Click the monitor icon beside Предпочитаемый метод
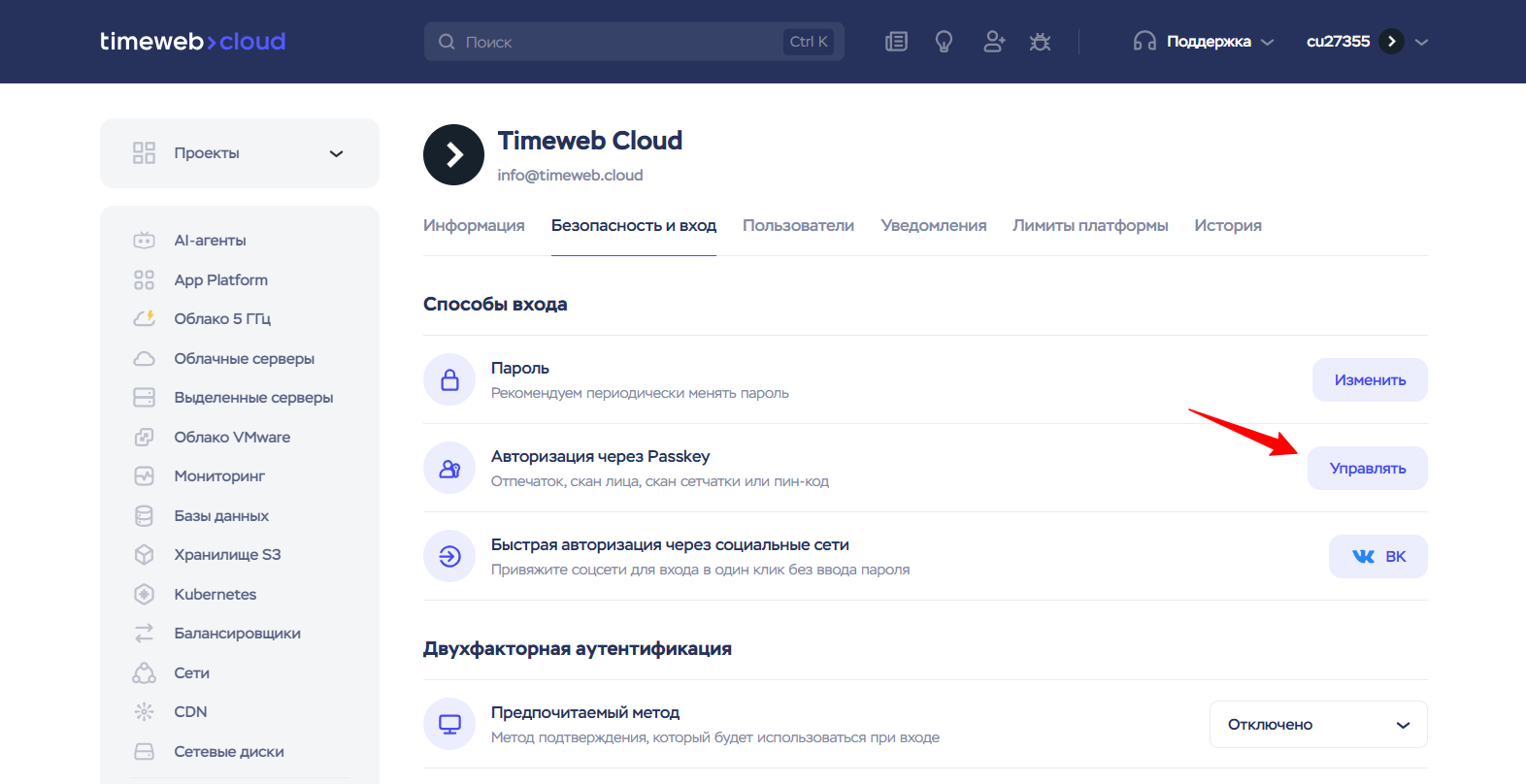 (449, 724)
